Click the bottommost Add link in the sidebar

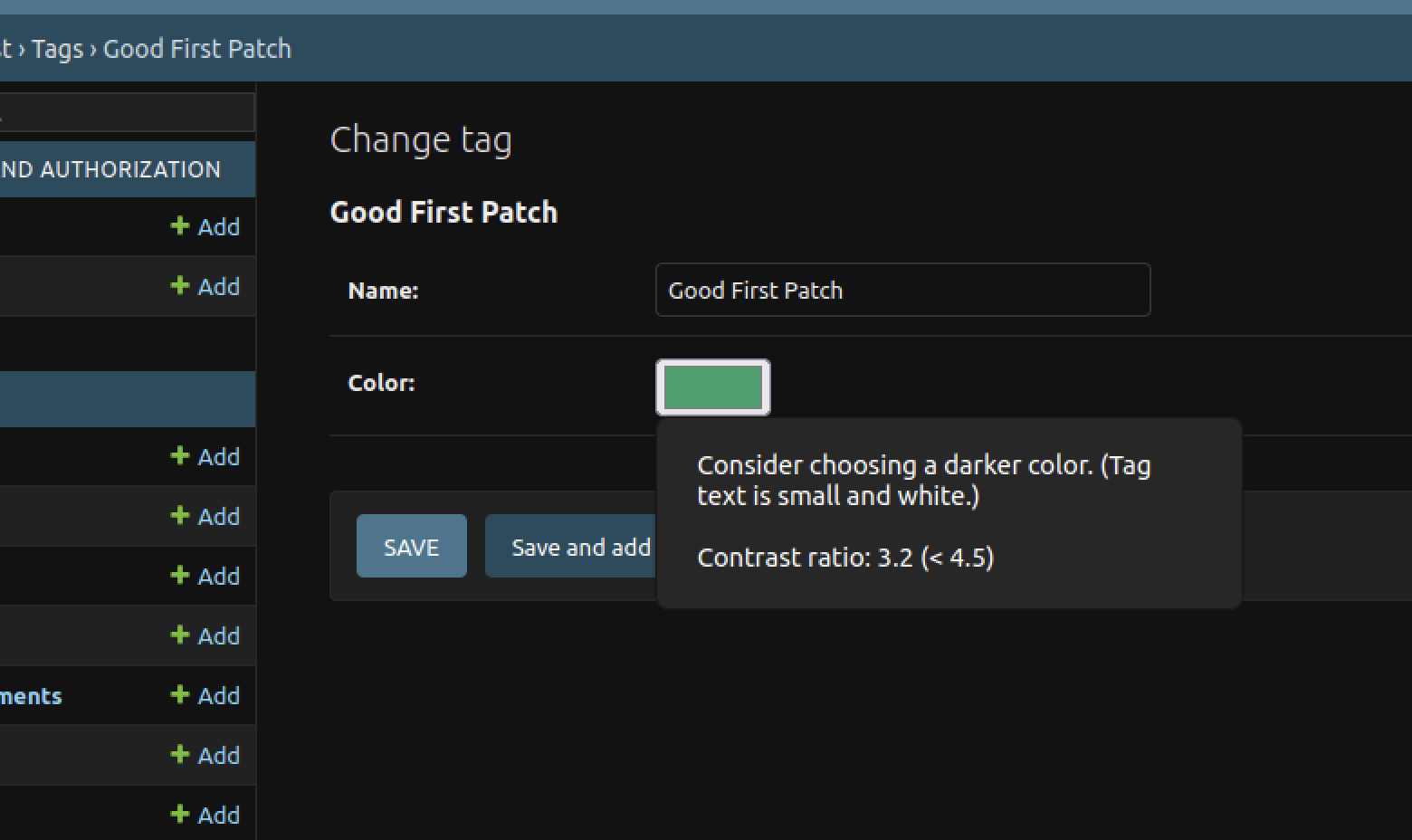tap(205, 815)
